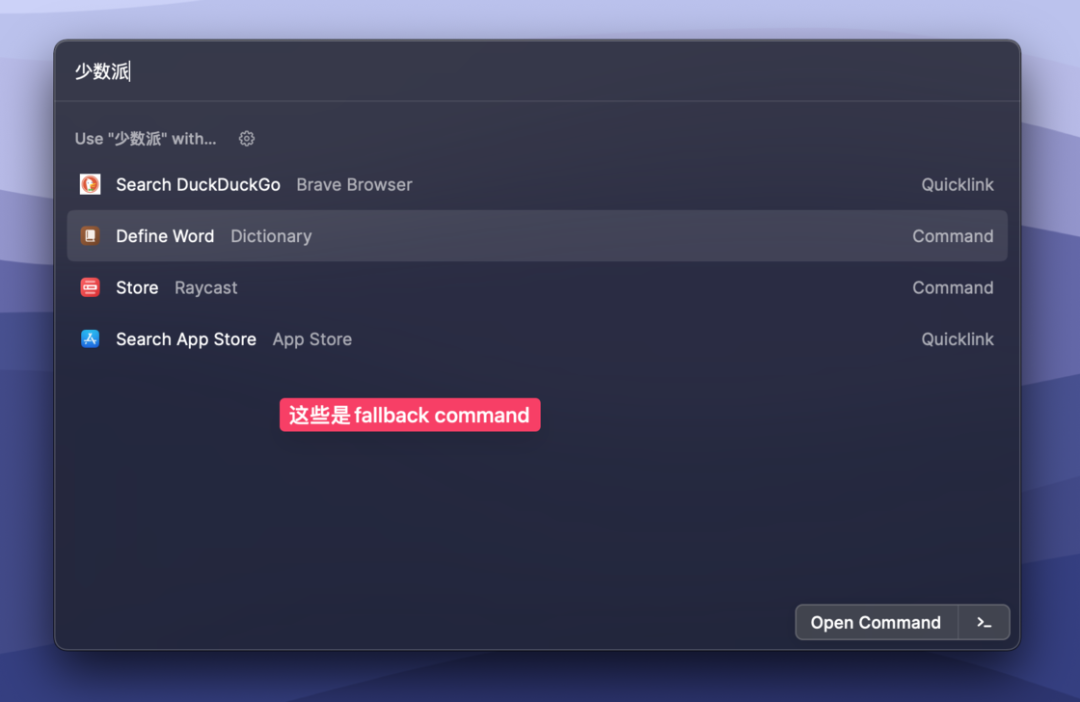The width and height of the screenshot is (1080, 702).
Task: Click Command label on Define Word row
Action: tap(953, 236)
